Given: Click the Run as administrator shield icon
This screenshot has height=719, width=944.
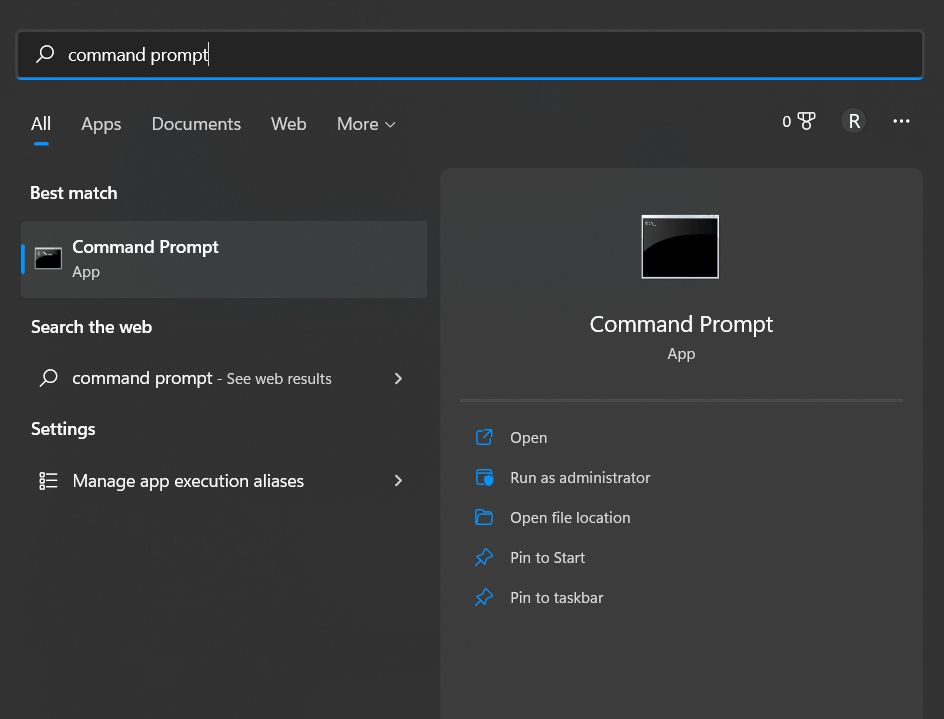Looking at the screenshot, I should (x=485, y=478).
